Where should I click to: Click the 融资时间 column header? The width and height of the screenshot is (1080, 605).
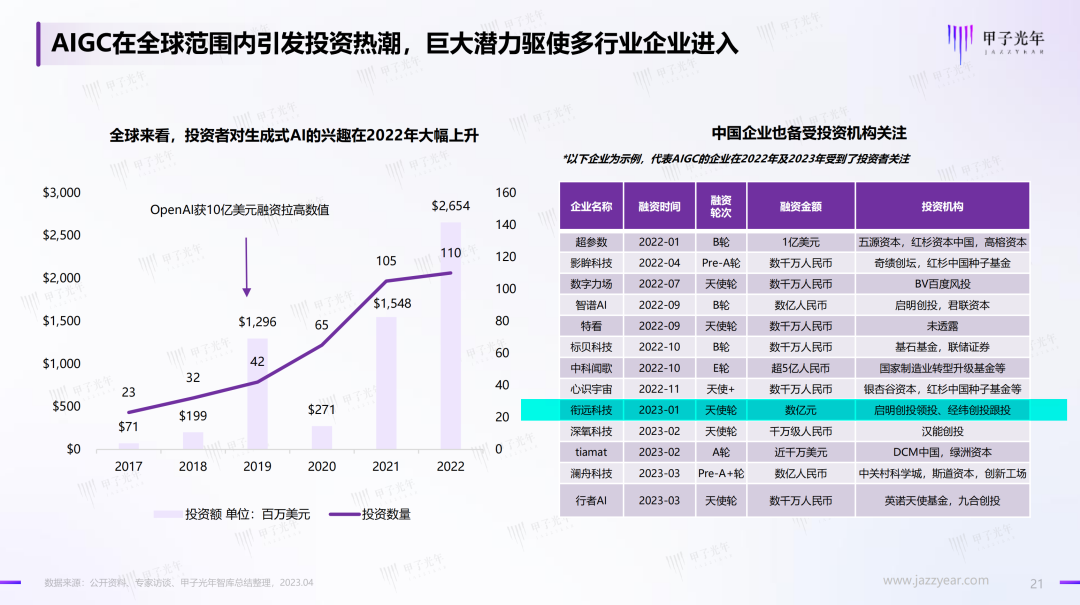[x=659, y=206]
